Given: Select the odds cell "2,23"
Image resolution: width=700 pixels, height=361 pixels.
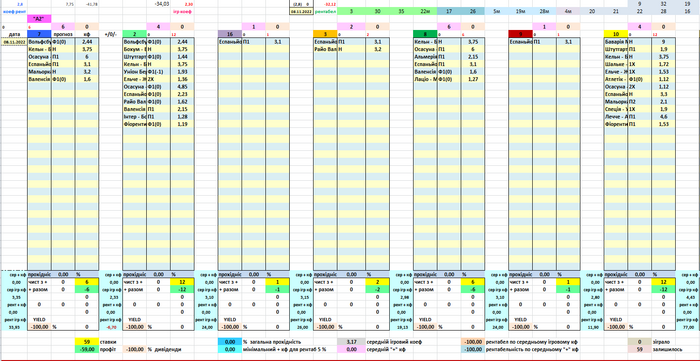Looking at the screenshot, I should [x=182, y=94].
